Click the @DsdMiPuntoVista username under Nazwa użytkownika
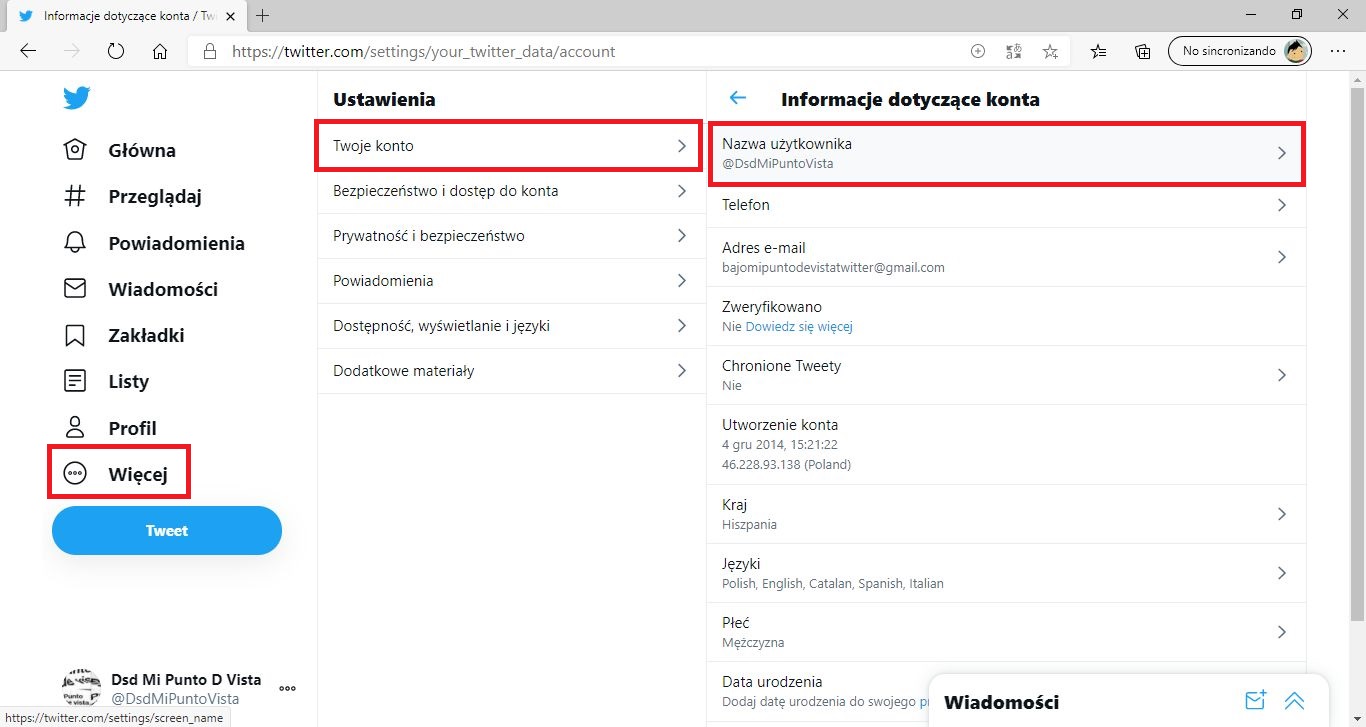This screenshot has height=727, width=1366. point(778,163)
